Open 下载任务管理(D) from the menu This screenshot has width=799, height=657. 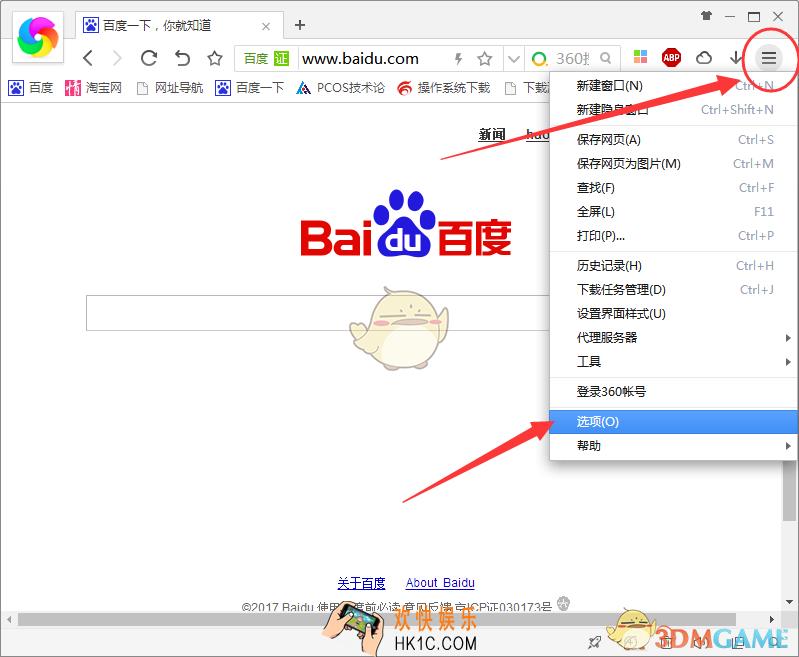click(674, 290)
